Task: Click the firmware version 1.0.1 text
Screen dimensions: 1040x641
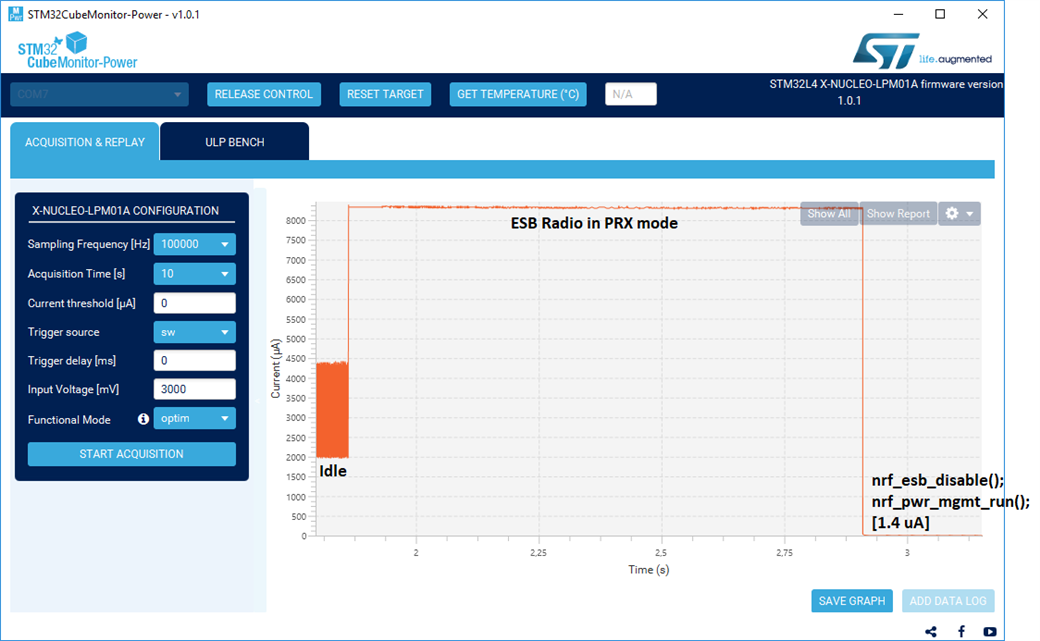Action: click(886, 92)
